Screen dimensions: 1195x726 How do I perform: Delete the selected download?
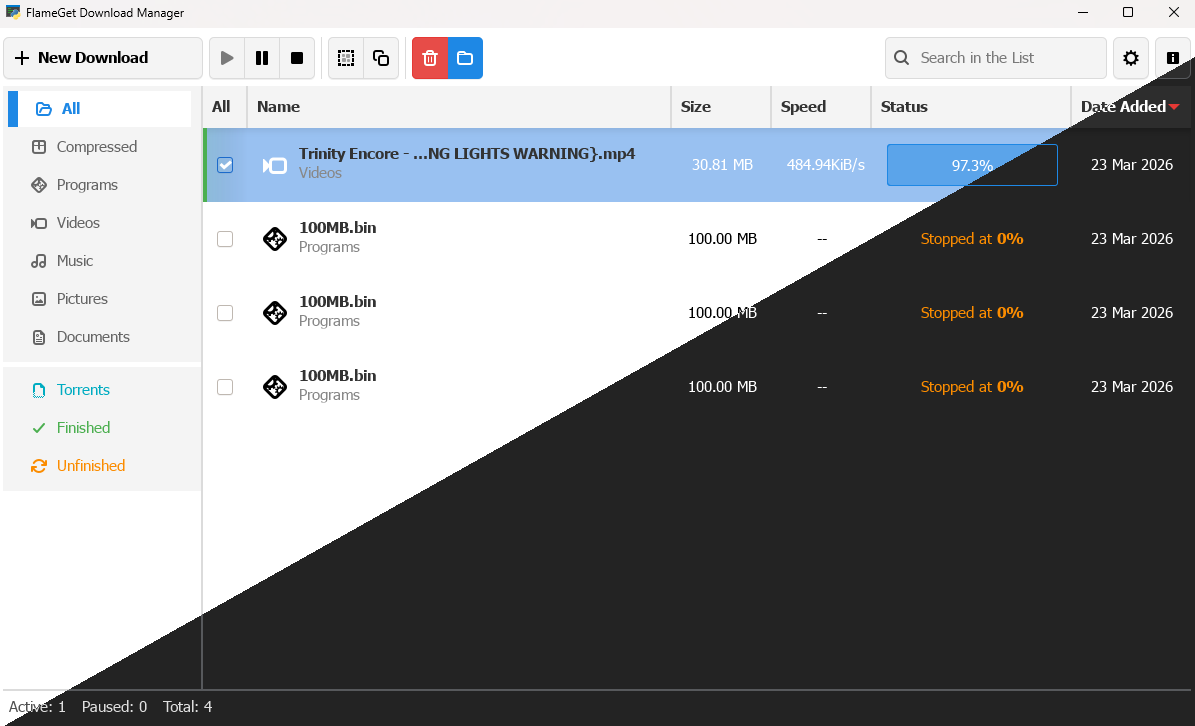429,58
